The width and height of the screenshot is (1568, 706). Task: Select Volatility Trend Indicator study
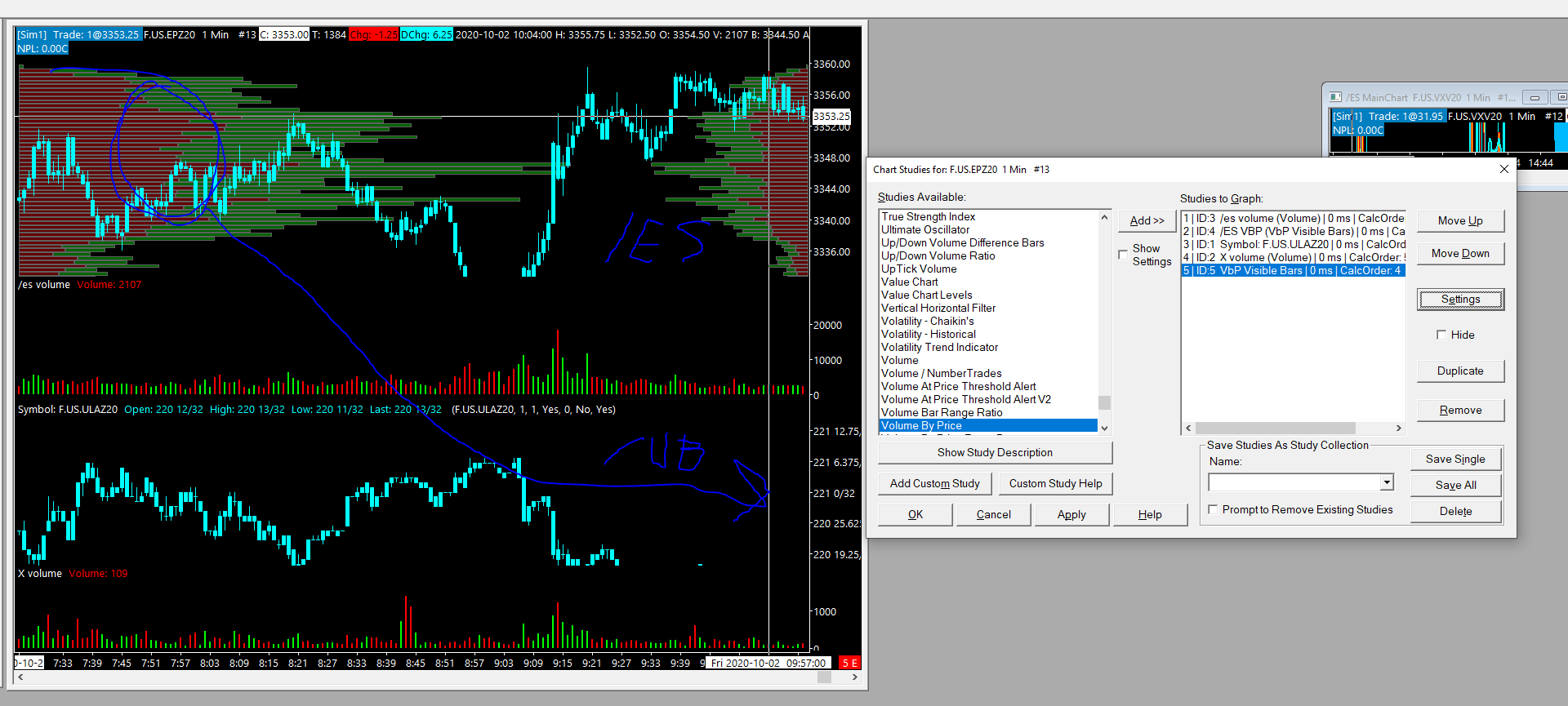[x=988, y=347]
